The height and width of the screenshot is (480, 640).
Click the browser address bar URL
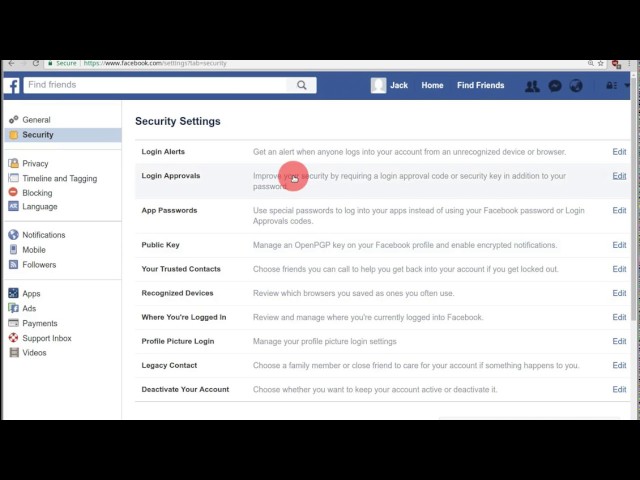pos(155,63)
